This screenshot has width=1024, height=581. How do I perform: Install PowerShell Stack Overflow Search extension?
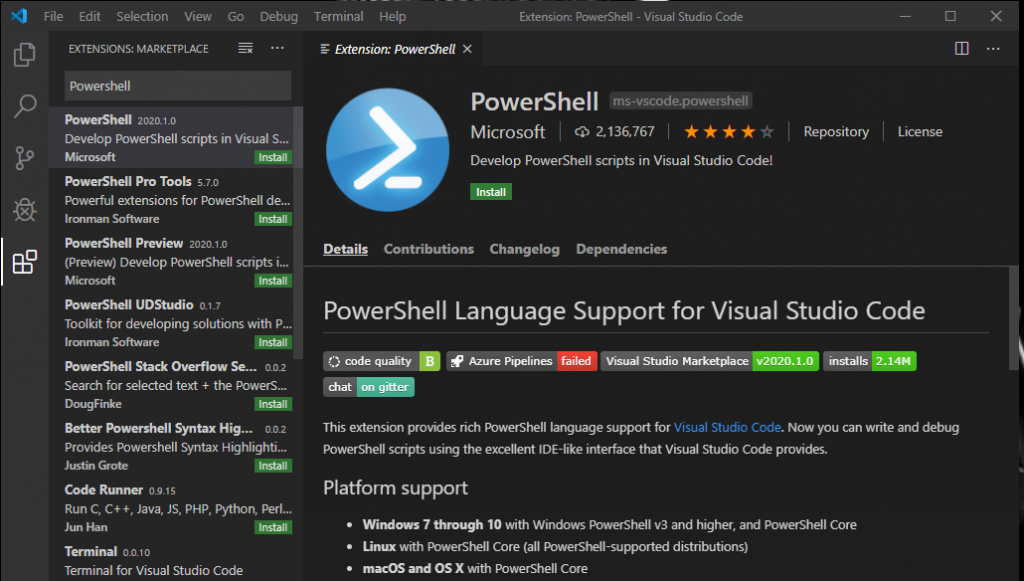click(x=273, y=404)
